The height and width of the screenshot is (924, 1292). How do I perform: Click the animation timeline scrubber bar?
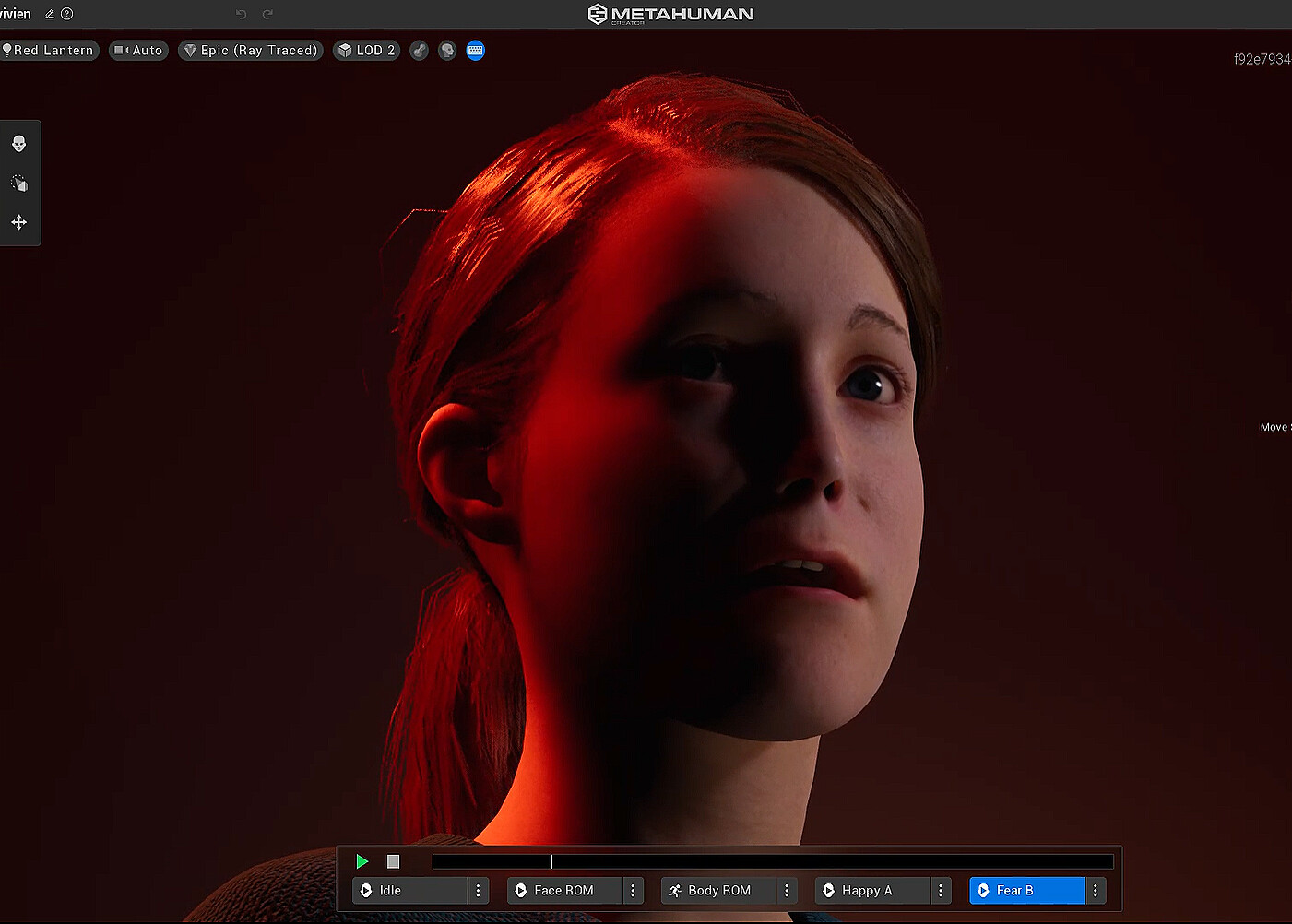(773, 861)
